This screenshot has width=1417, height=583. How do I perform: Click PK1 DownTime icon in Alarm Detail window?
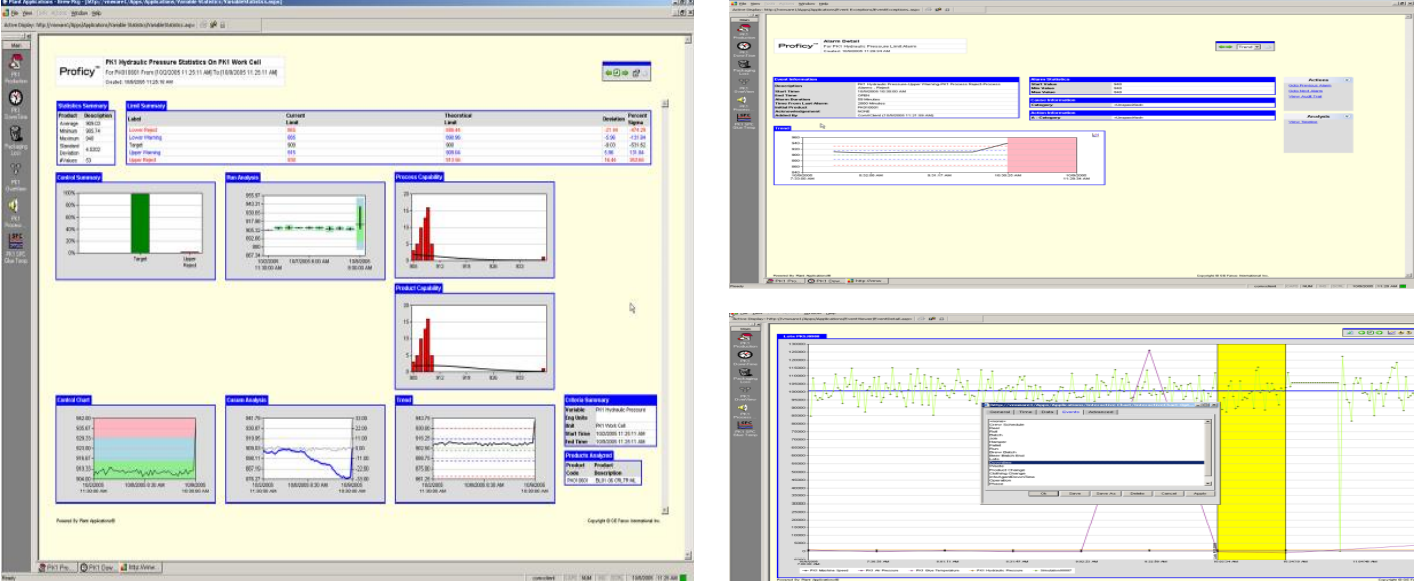(x=743, y=47)
